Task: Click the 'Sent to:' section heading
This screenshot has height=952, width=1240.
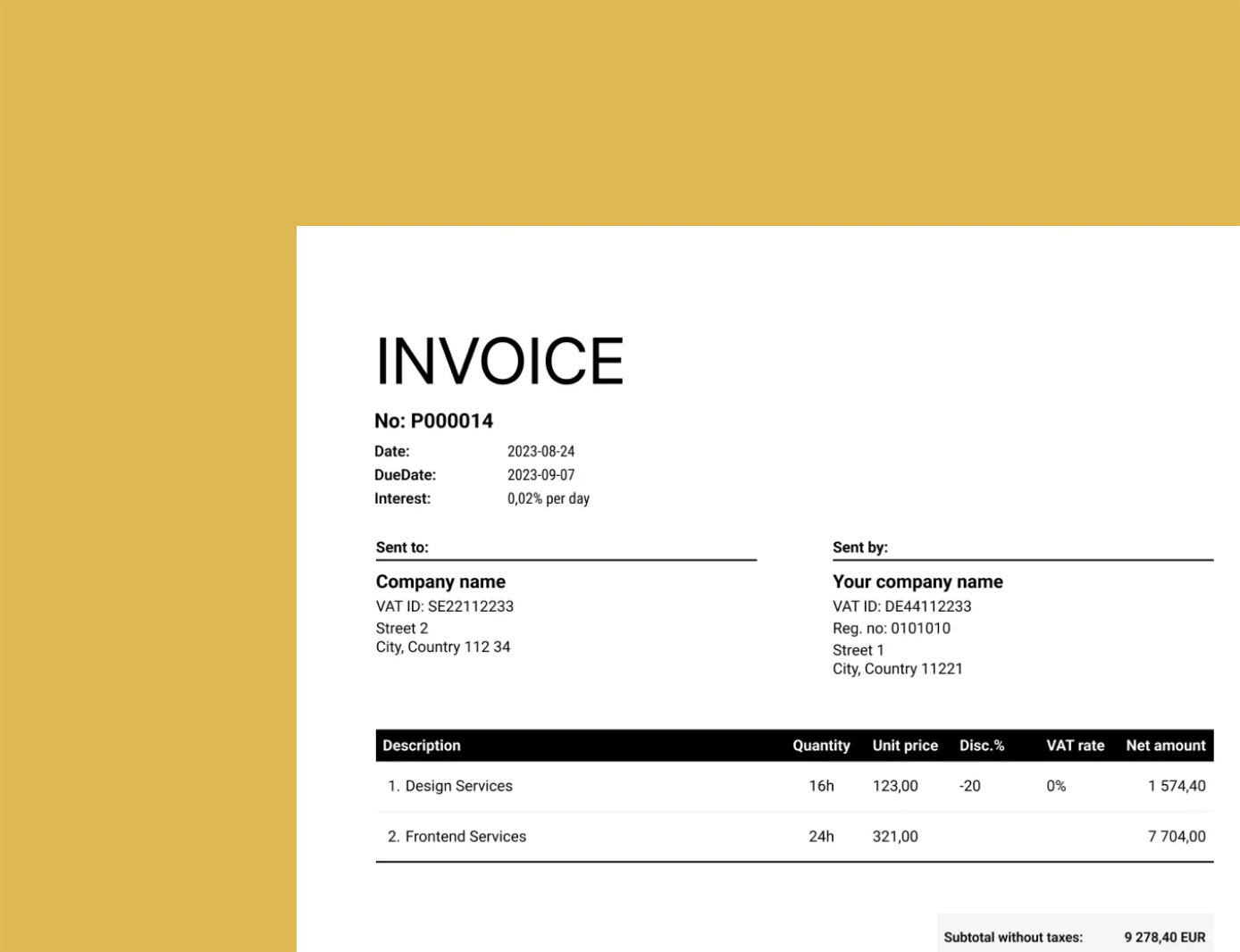Action: [402, 547]
